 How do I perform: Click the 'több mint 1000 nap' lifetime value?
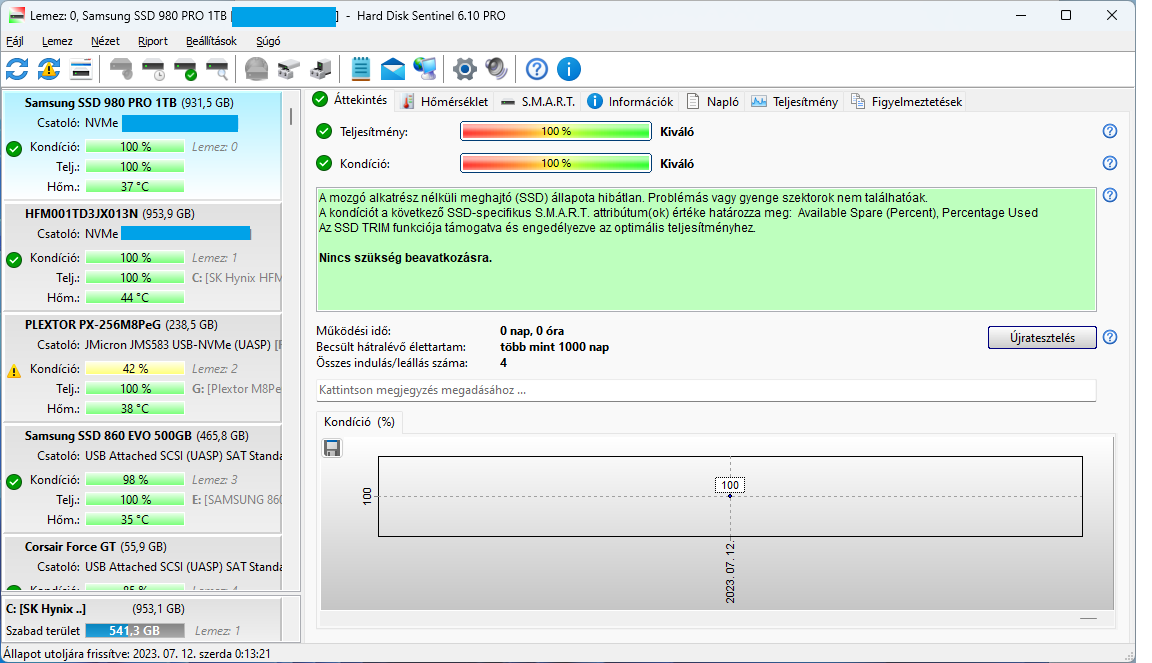click(555, 347)
